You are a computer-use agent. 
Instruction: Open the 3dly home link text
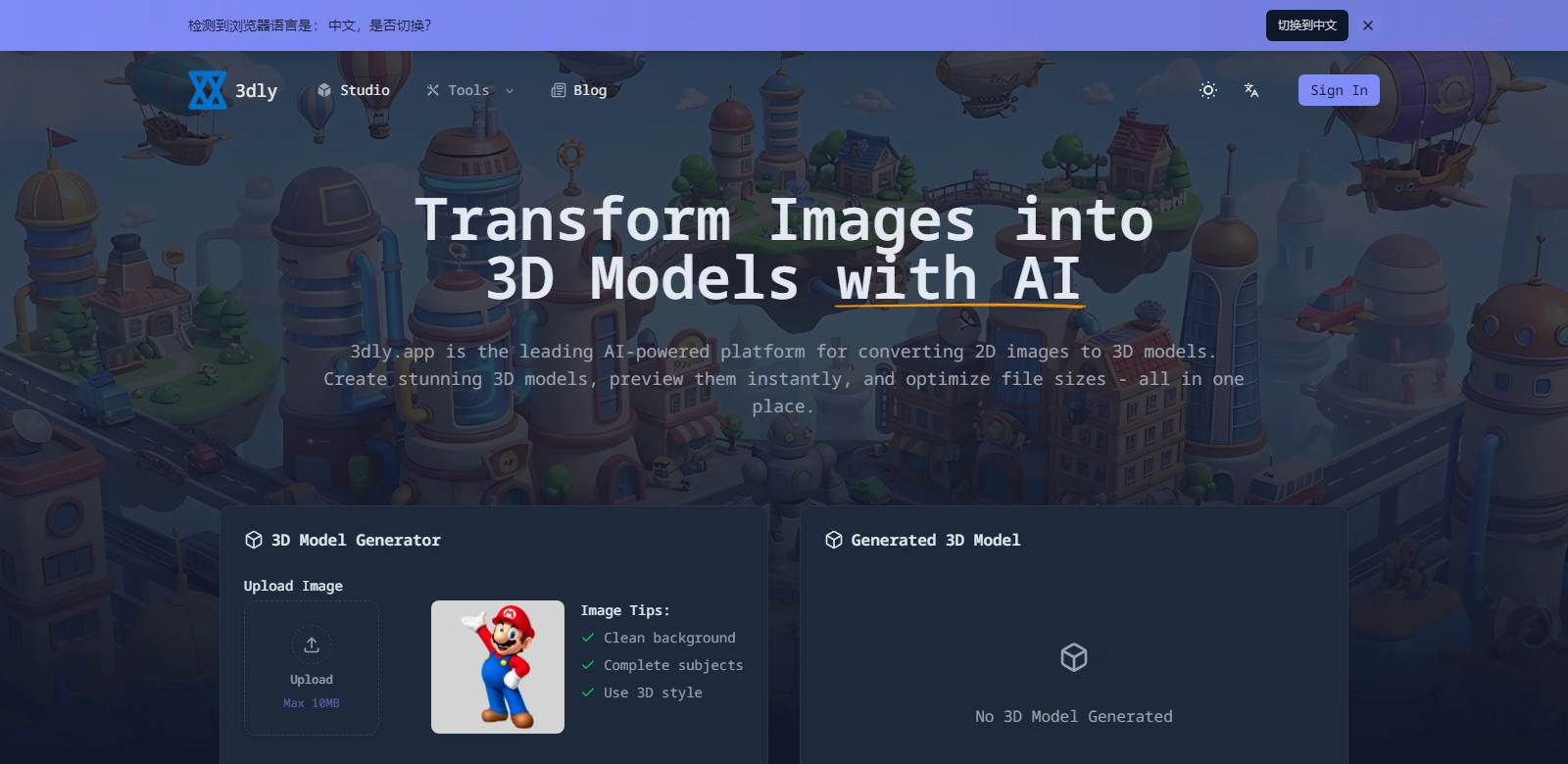point(256,90)
